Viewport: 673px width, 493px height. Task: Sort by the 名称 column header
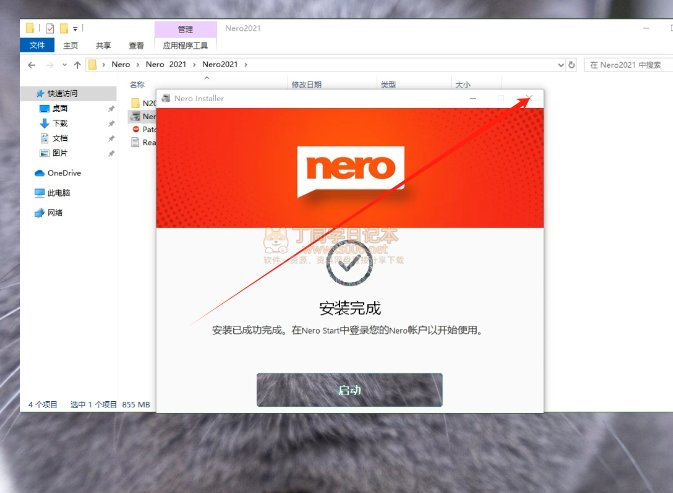(x=137, y=85)
